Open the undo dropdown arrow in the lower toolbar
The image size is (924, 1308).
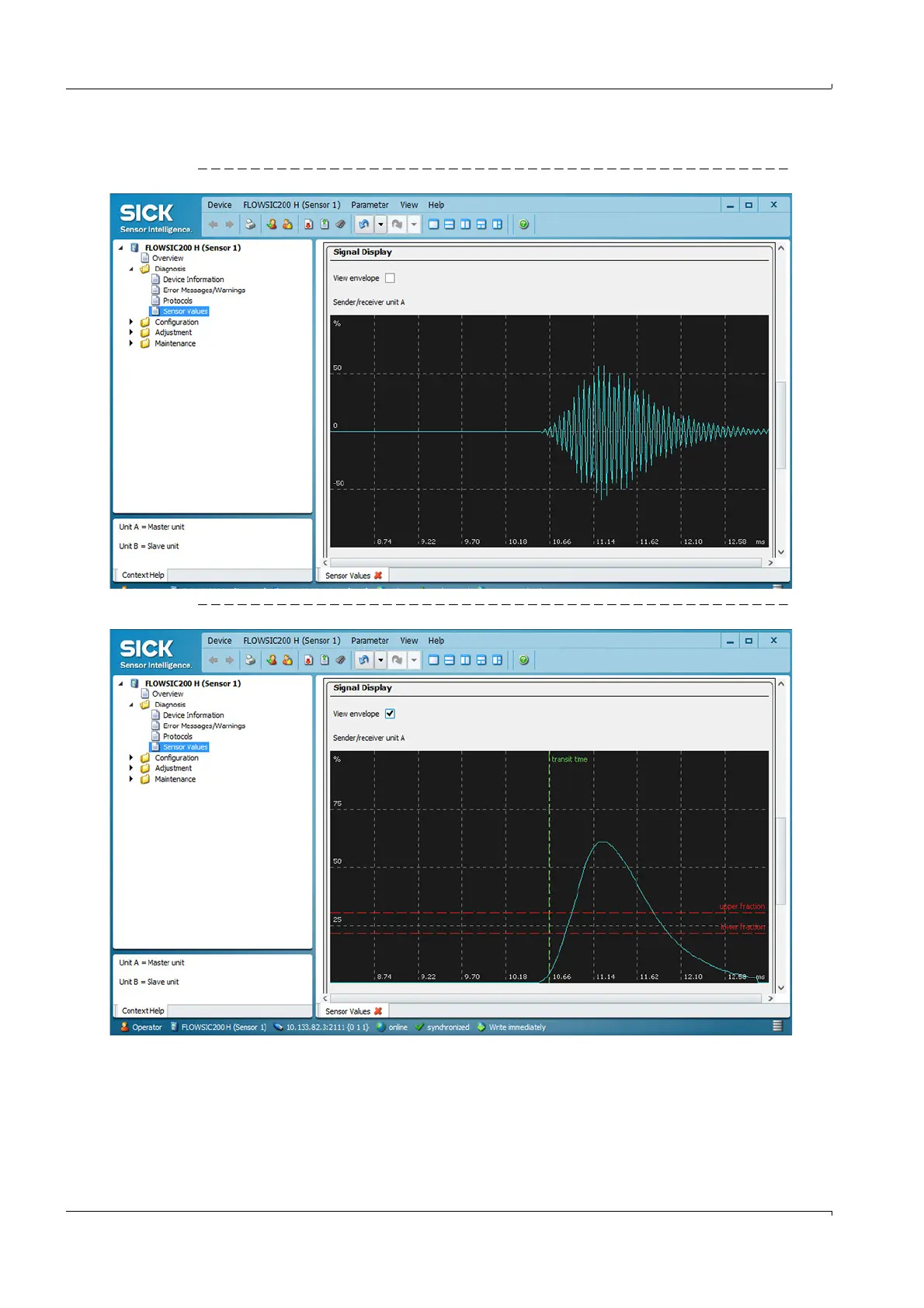point(380,660)
